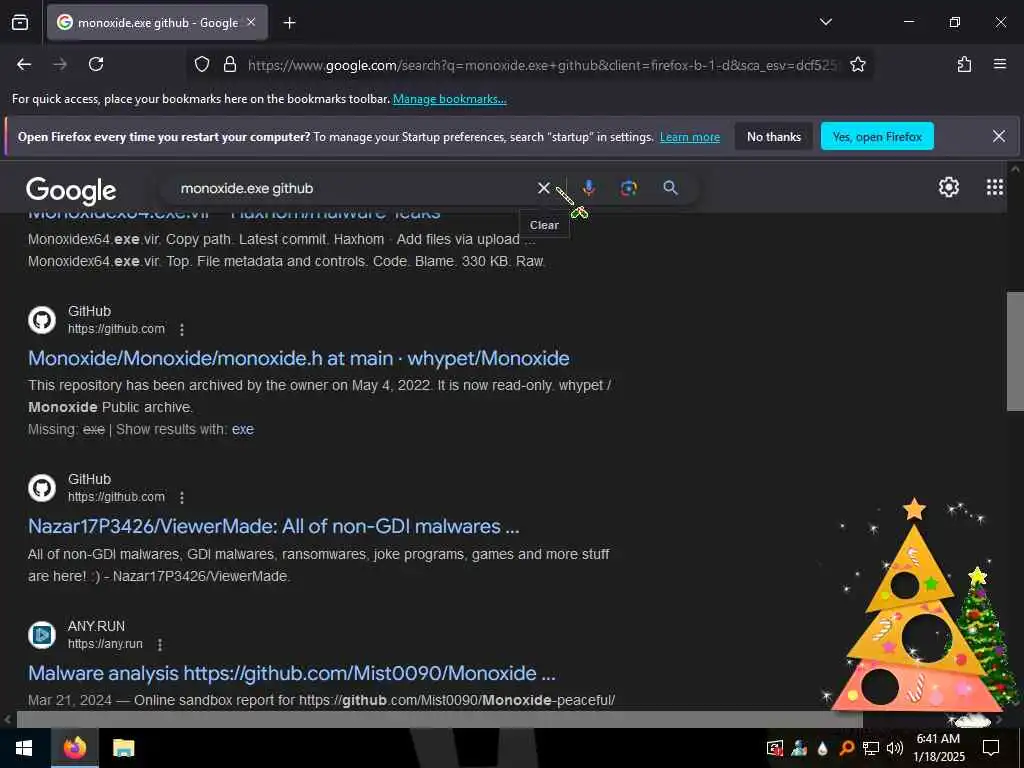
Task: Click the Firefox taskbar icon
Action: click(75, 748)
